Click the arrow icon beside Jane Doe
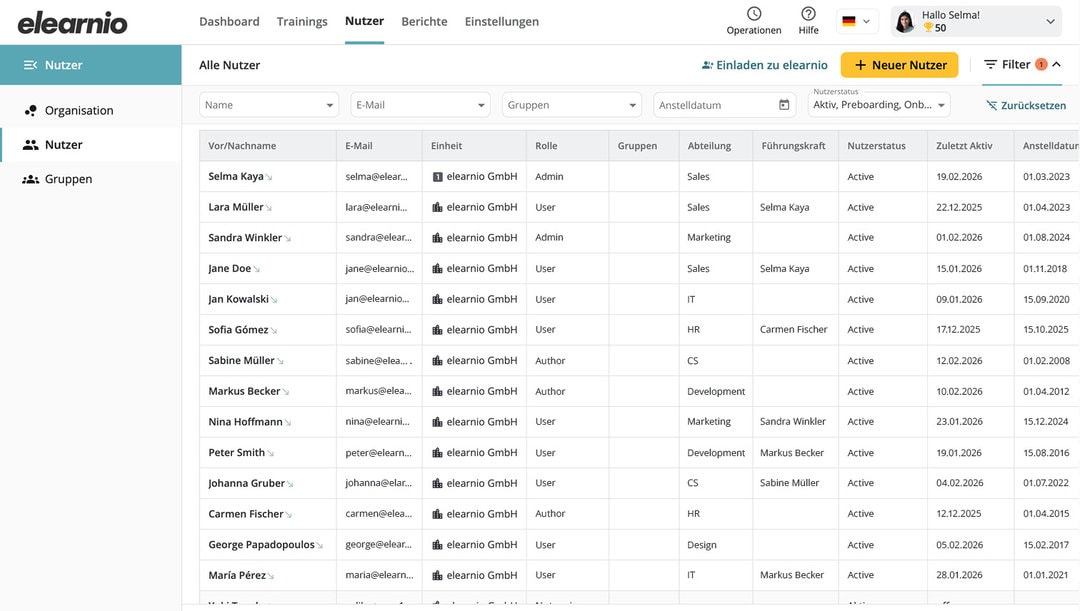The image size is (1080, 611). coord(256,269)
